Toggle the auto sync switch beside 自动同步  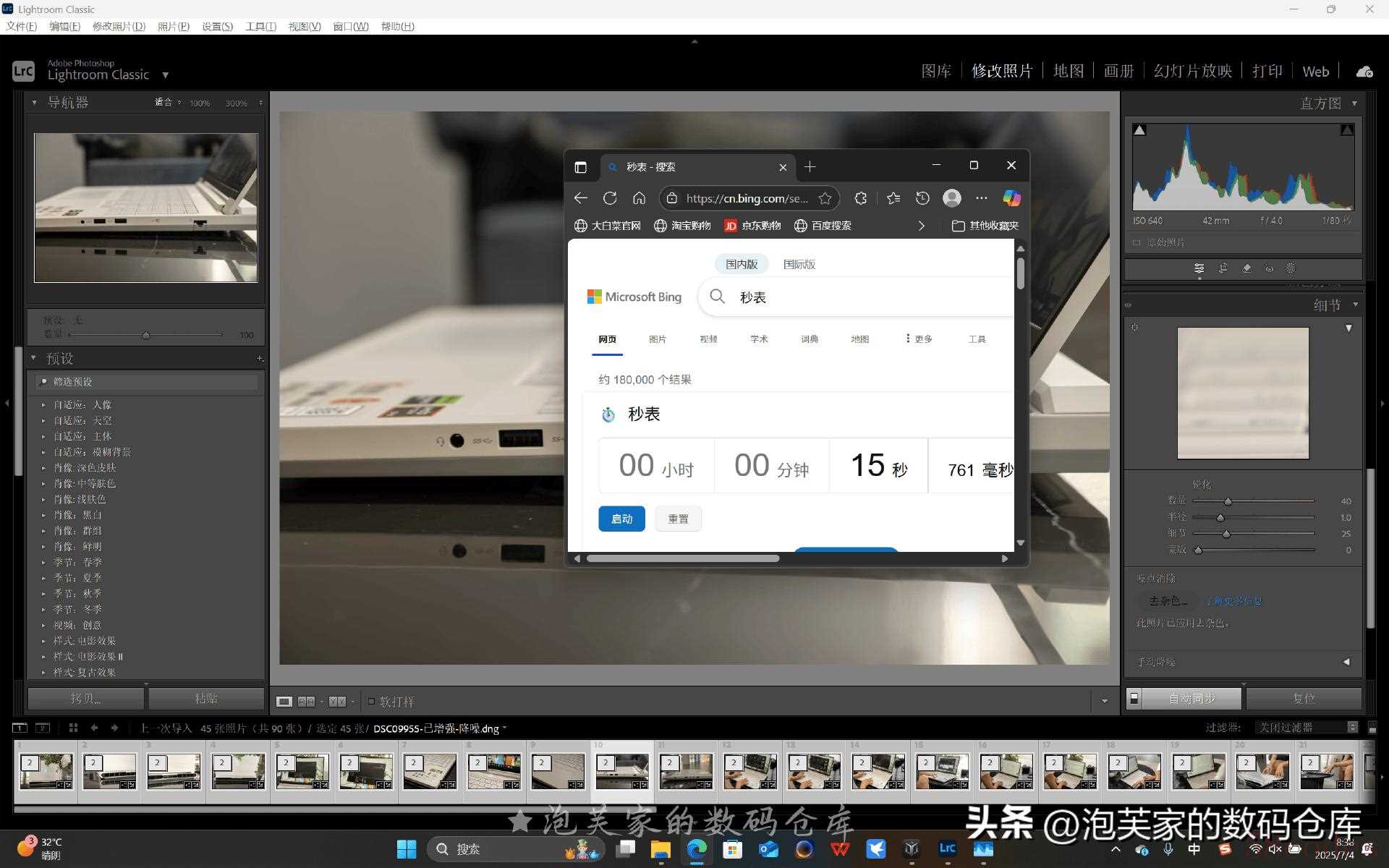click(x=1134, y=698)
